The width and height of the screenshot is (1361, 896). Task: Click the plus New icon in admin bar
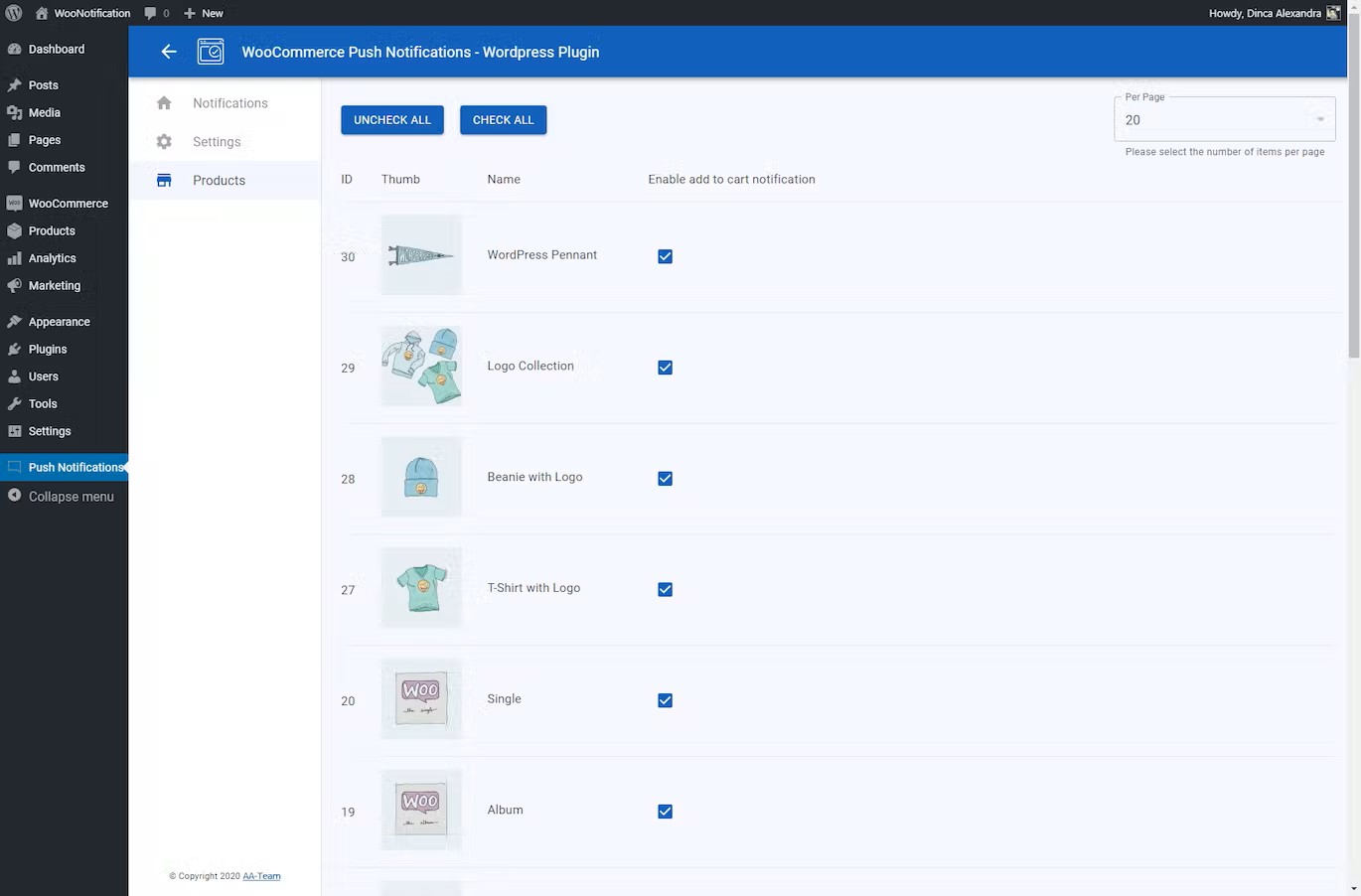coord(190,13)
